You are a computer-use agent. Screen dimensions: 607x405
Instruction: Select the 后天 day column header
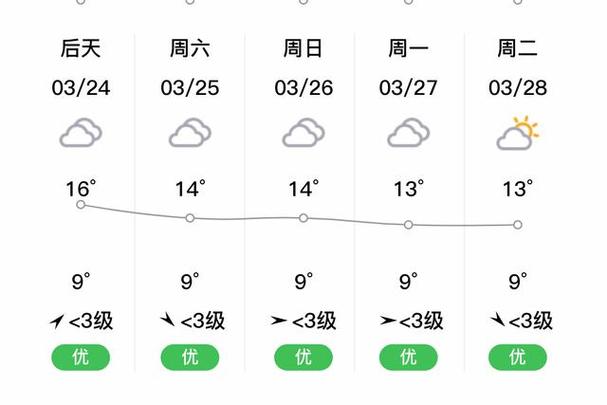pos(81,48)
